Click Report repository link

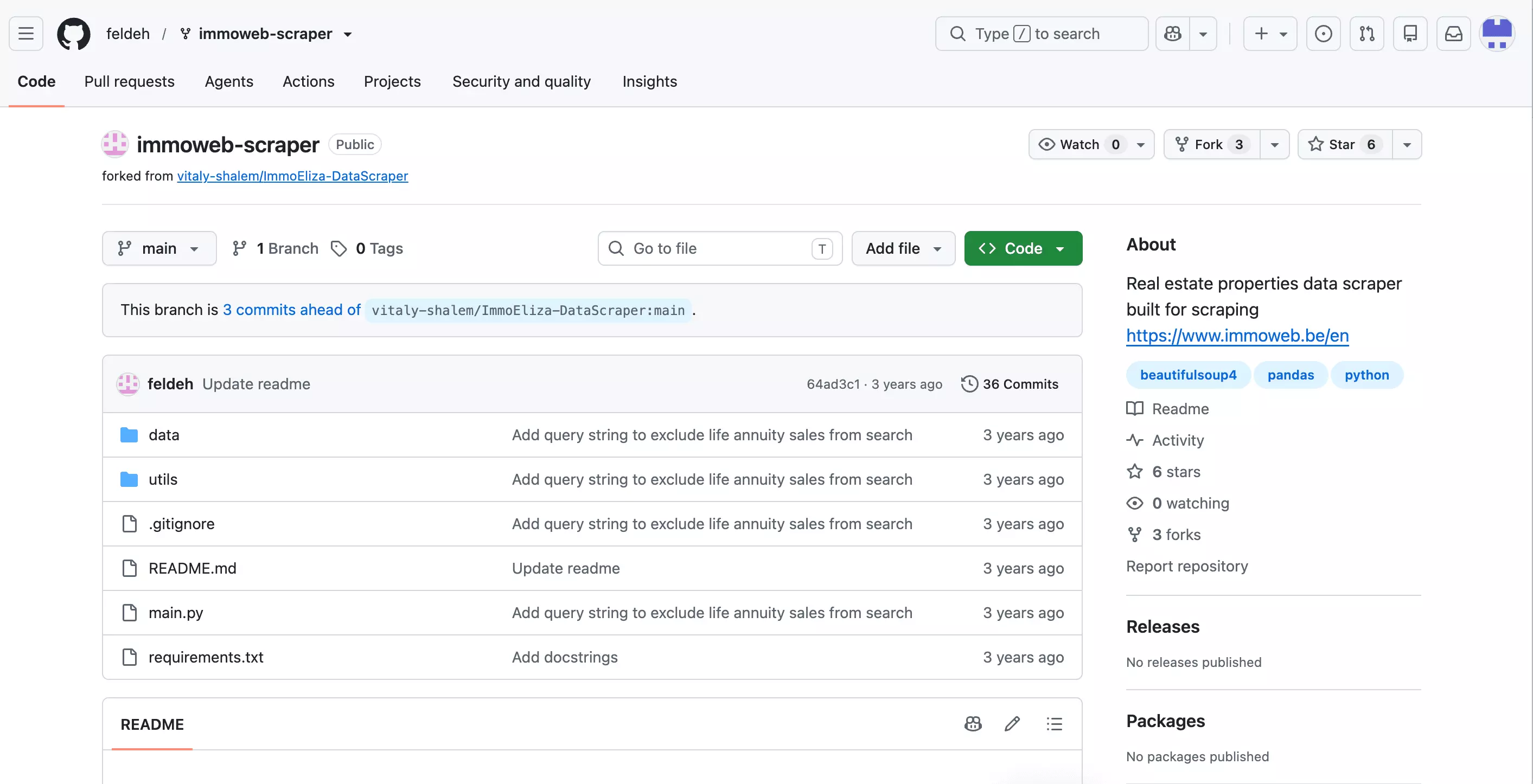tap(1187, 566)
